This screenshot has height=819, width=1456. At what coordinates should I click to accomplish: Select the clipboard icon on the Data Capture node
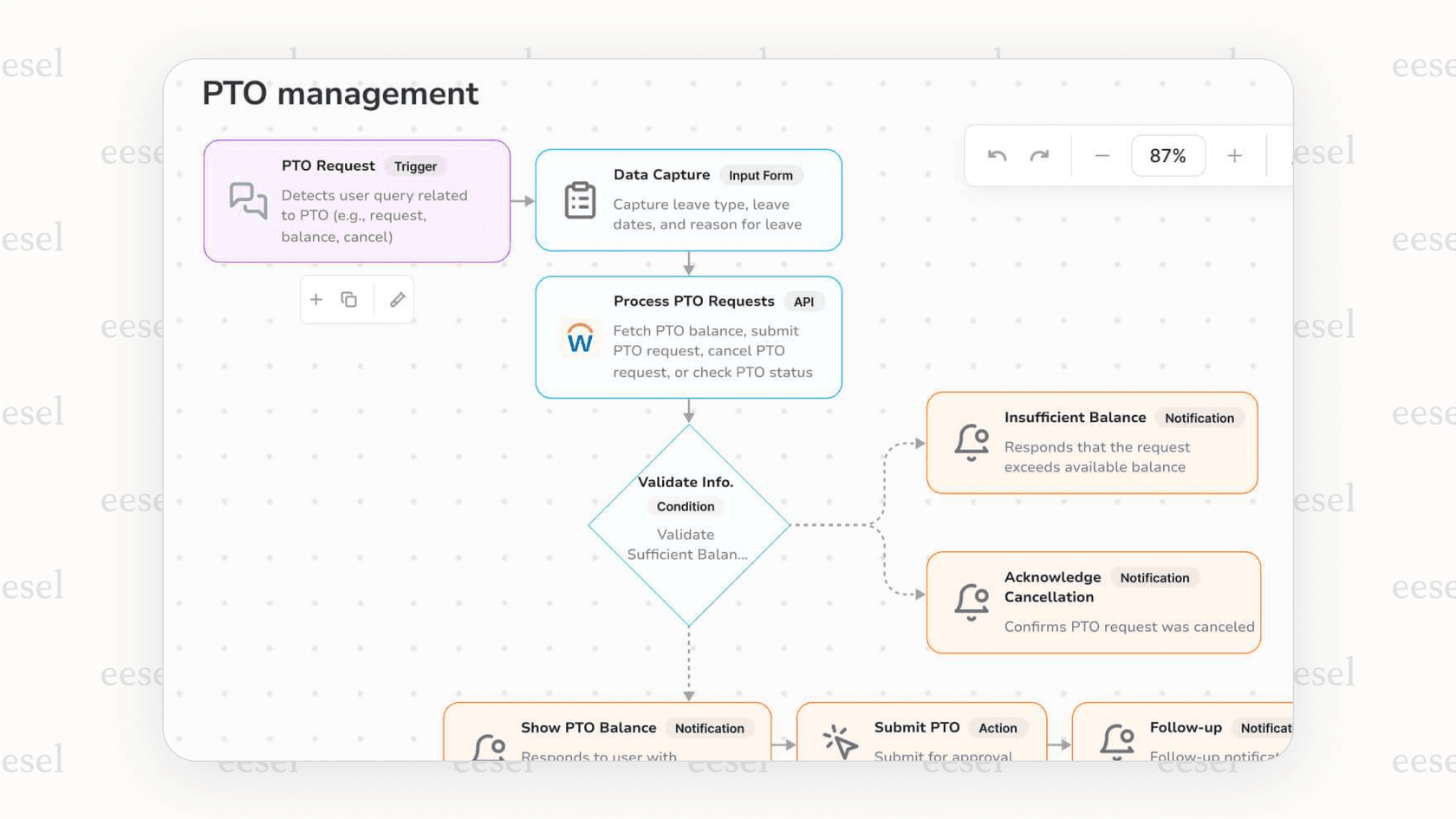pos(580,199)
